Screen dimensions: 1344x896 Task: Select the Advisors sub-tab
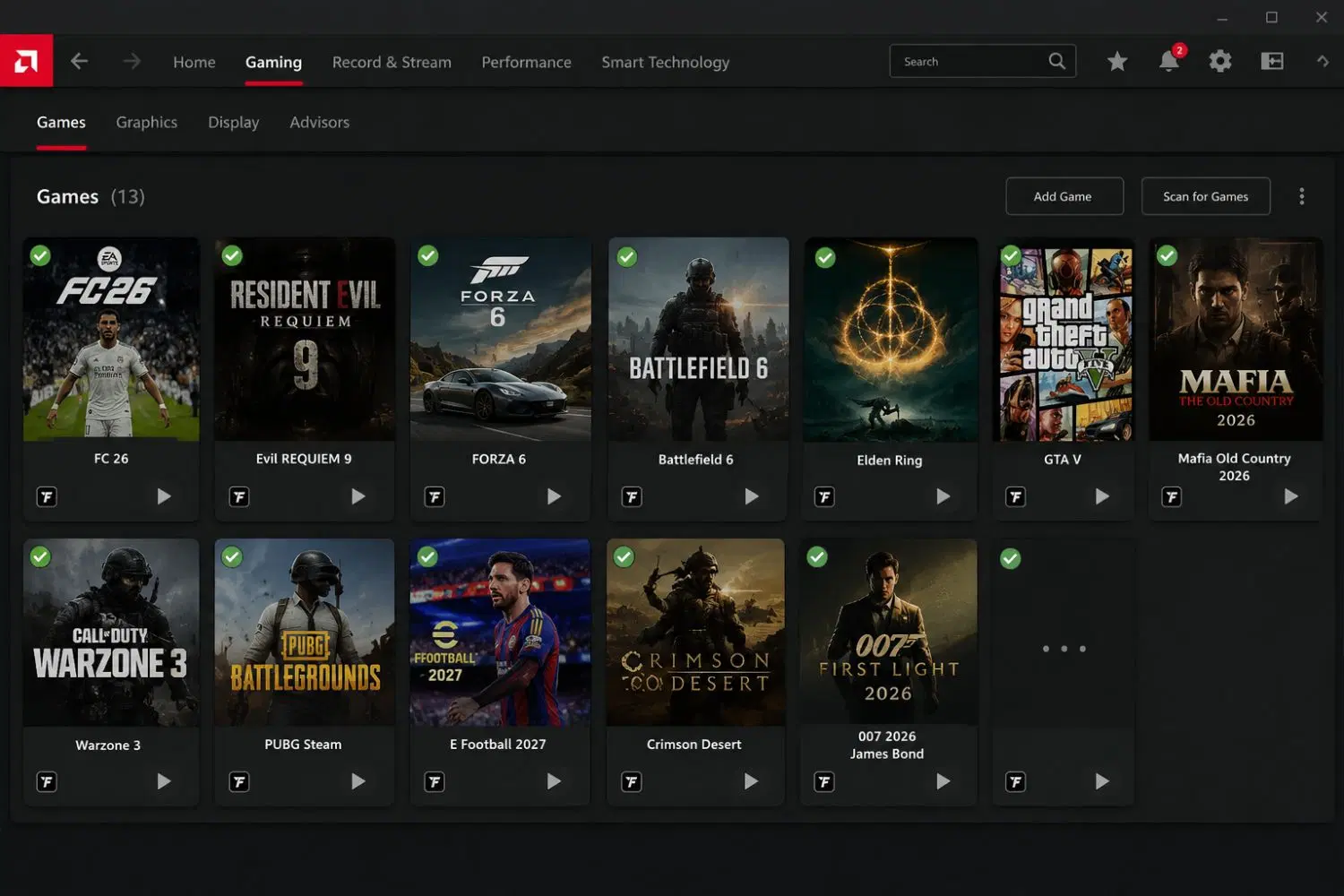coord(320,122)
